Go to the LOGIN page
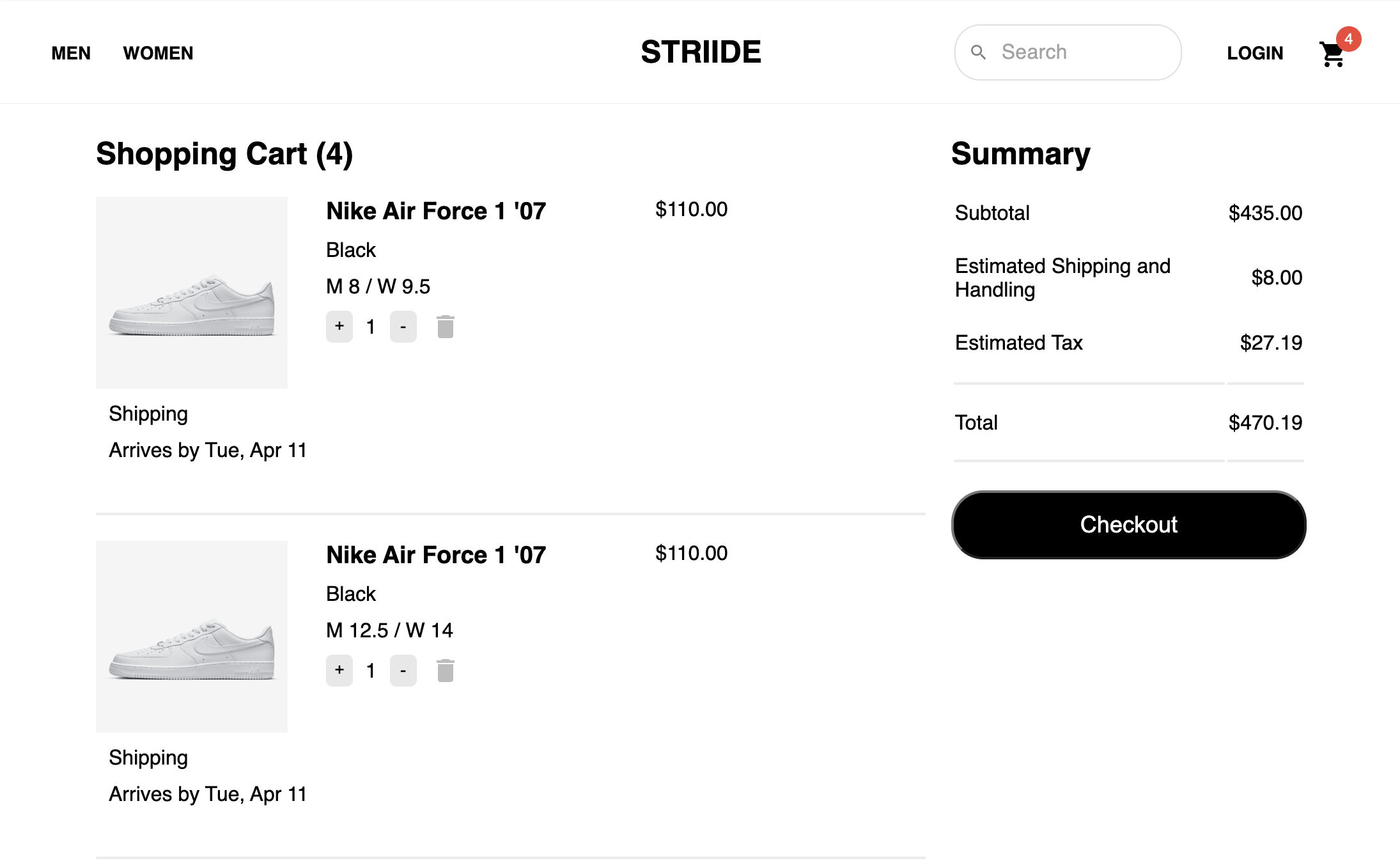1400x863 pixels. 1255,53
